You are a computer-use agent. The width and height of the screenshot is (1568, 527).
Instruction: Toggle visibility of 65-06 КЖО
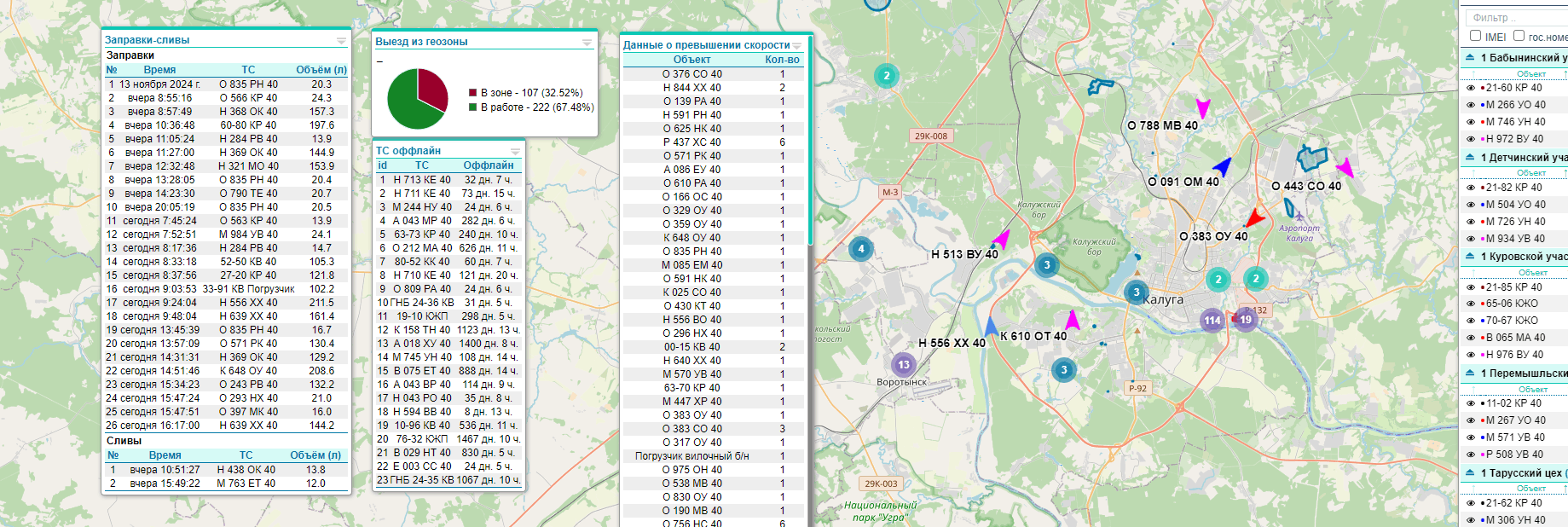pyautogui.click(x=1471, y=304)
